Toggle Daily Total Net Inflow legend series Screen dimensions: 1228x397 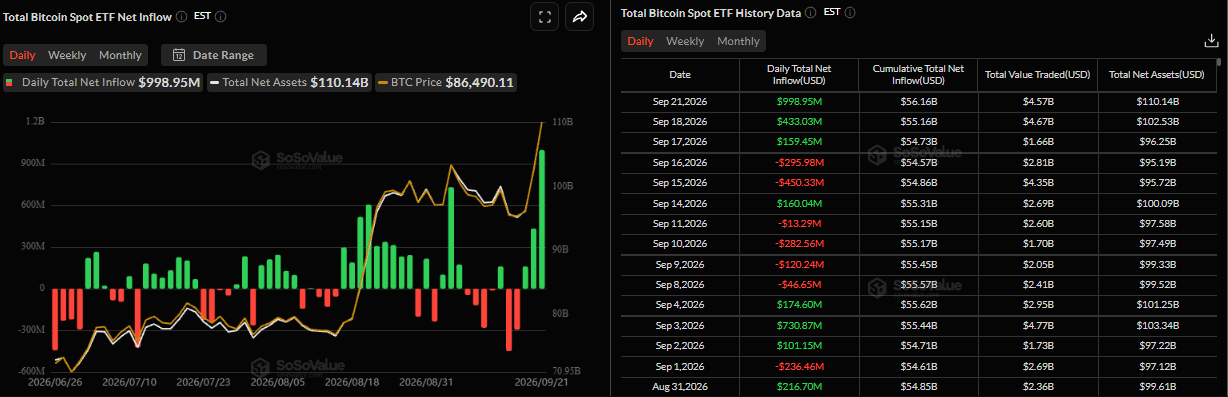click(104, 82)
